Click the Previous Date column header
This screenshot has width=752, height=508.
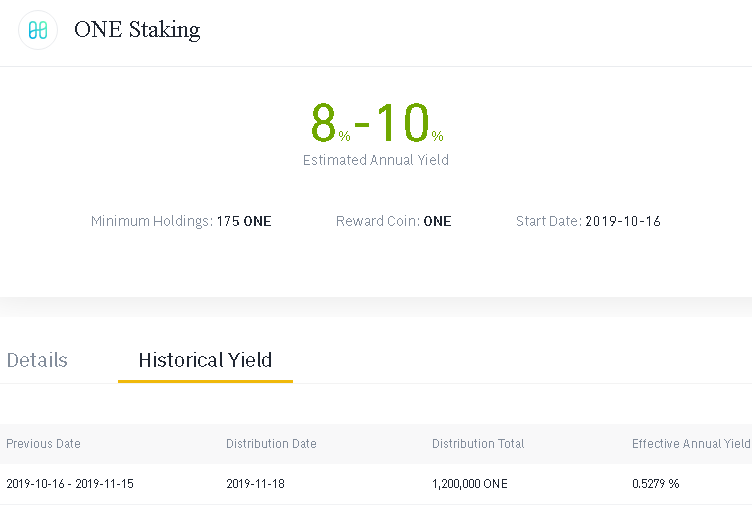pyautogui.click(x=43, y=443)
